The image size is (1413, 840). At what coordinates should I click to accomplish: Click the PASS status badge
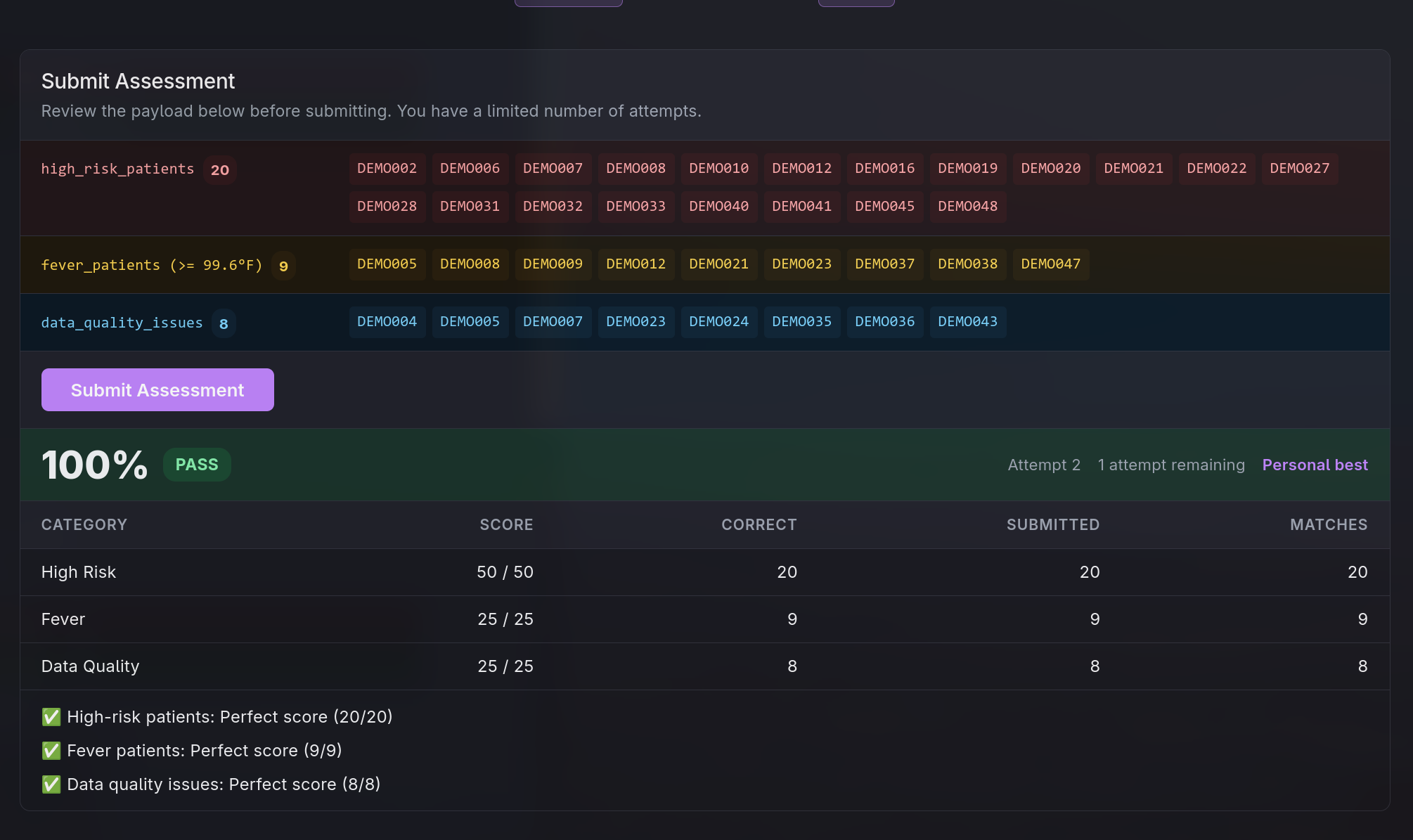(x=197, y=465)
